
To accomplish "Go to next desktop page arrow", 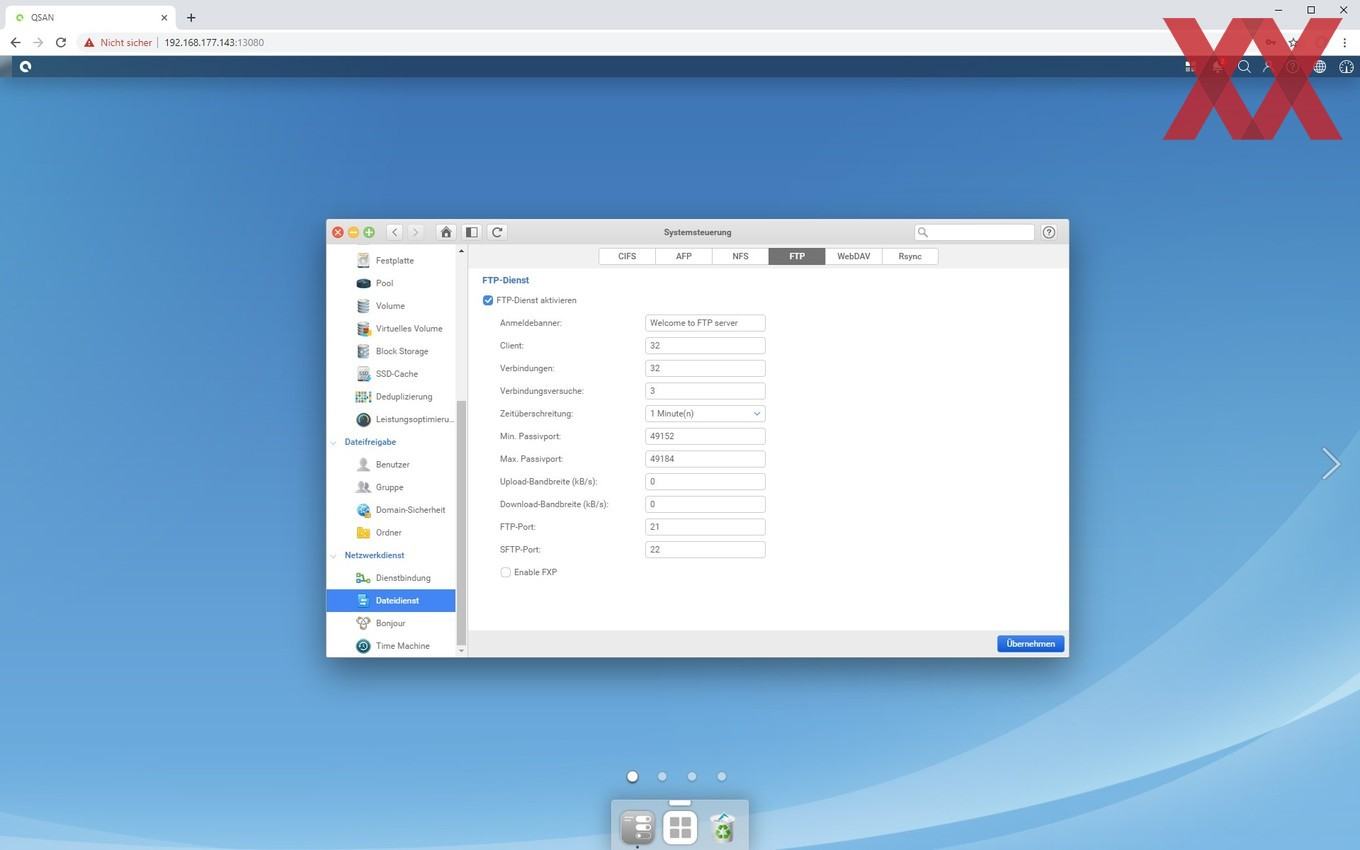I will pos(1330,463).
